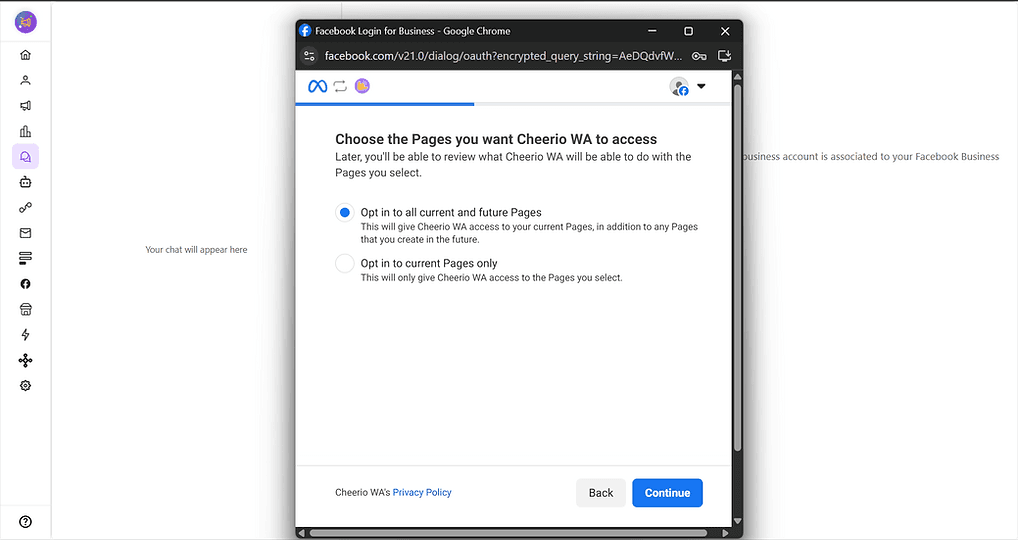
Task: Open the Chatbot robot icon in sidebar
Action: point(25,182)
